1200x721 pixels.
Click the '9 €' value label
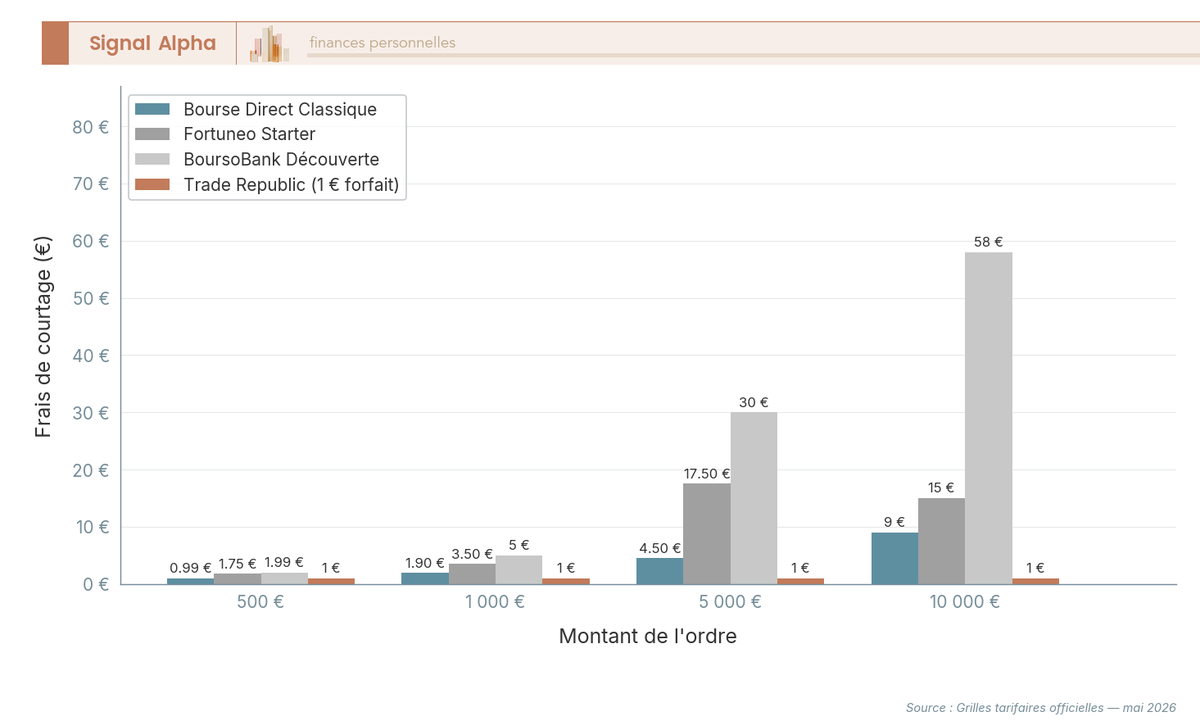895,522
